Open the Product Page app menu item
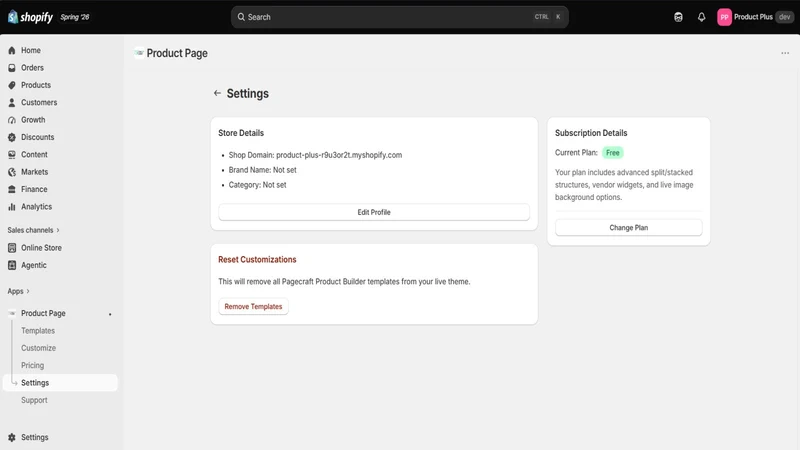800x450 pixels. click(43, 313)
